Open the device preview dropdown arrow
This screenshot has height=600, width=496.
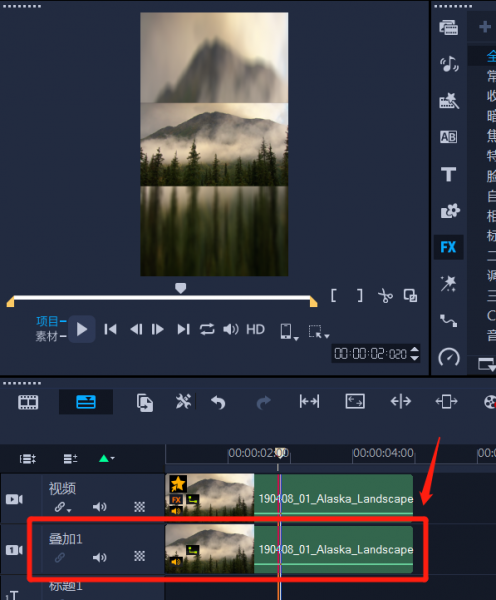296,338
